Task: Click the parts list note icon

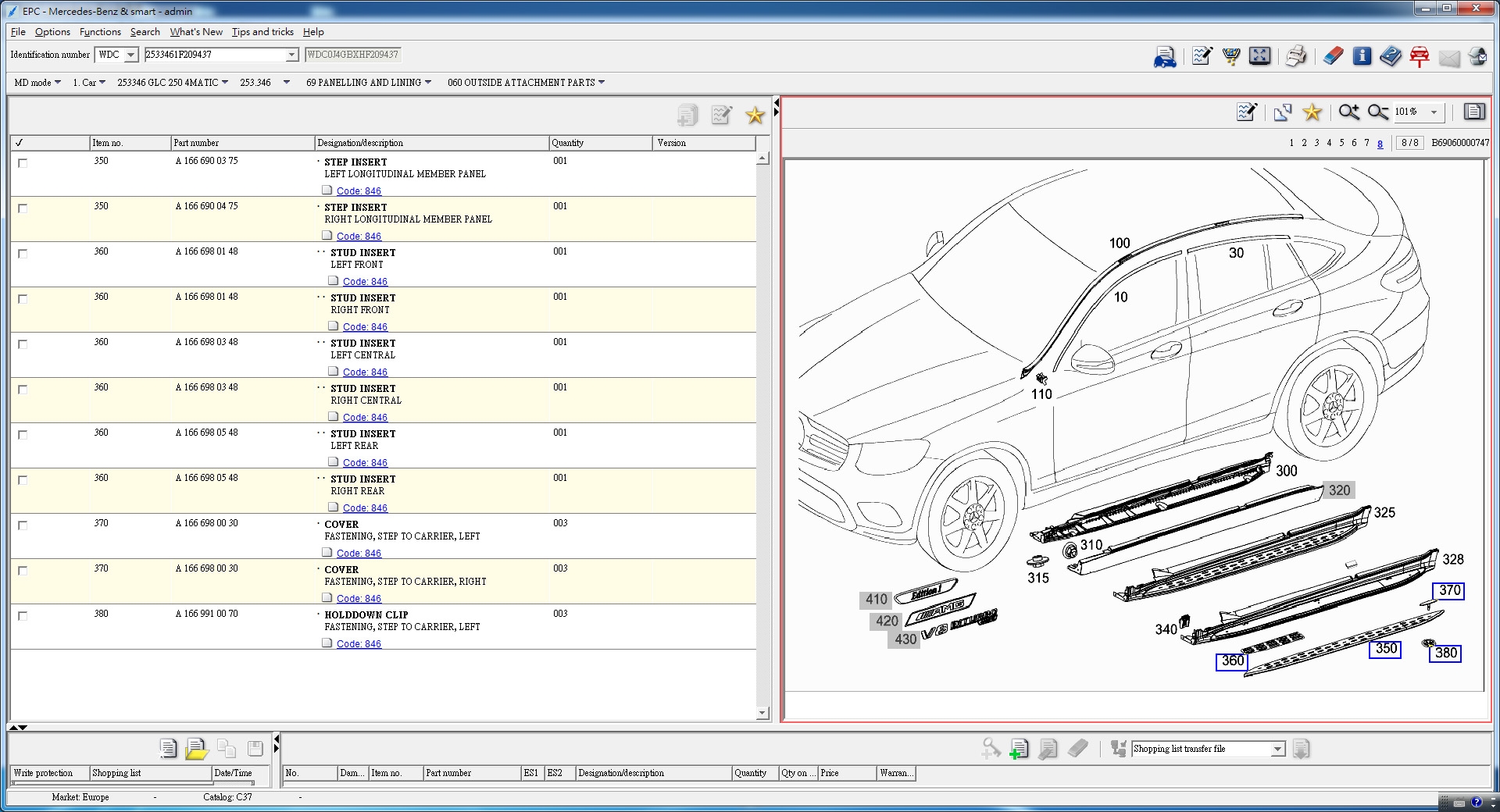Action: pos(721,116)
